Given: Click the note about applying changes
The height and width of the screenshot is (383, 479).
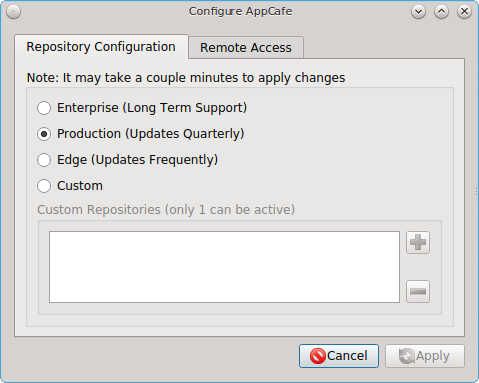Looking at the screenshot, I should pyautogui.click(x=186, y=78).
